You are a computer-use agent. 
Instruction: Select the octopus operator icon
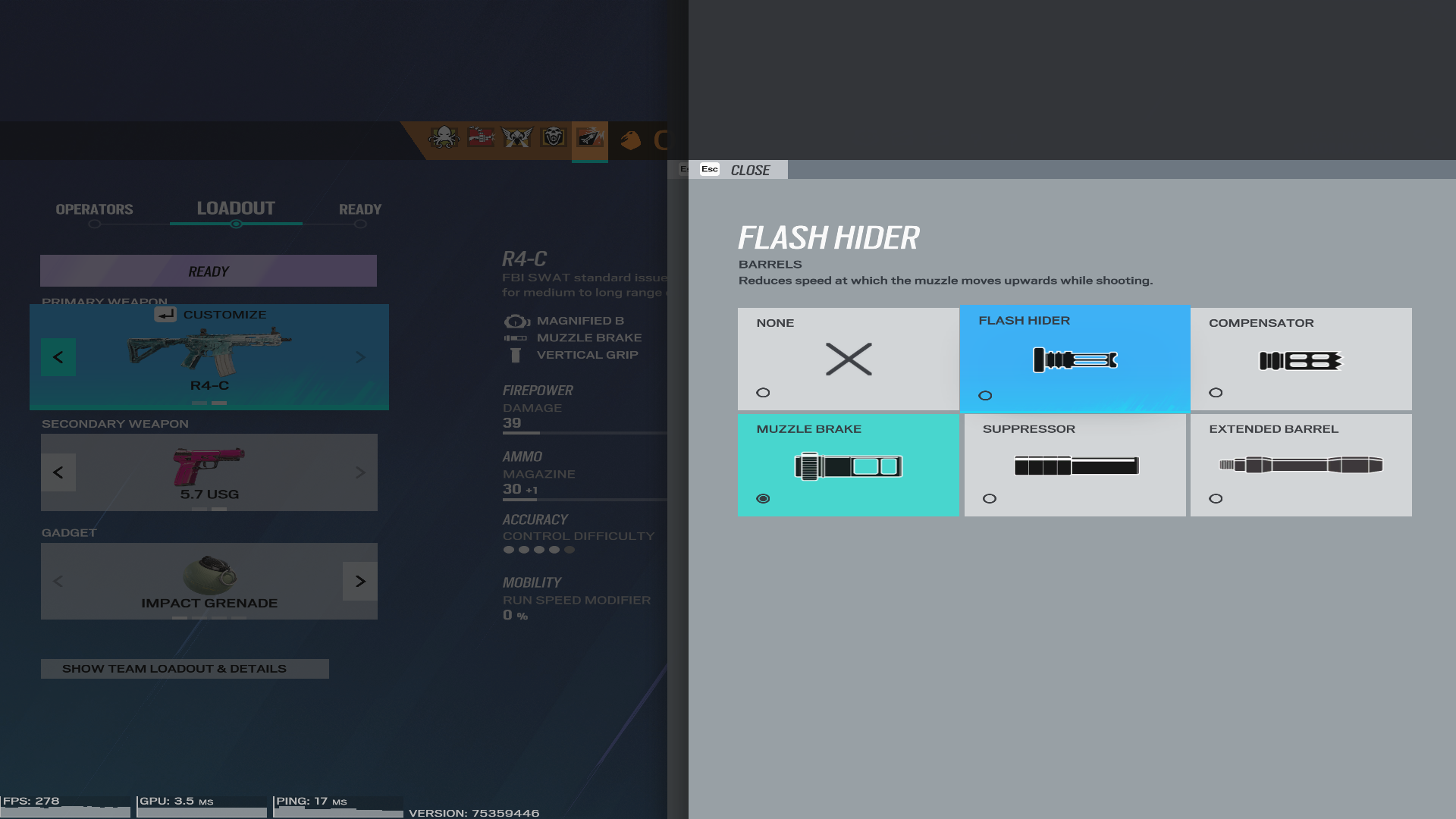coord(444,137)
